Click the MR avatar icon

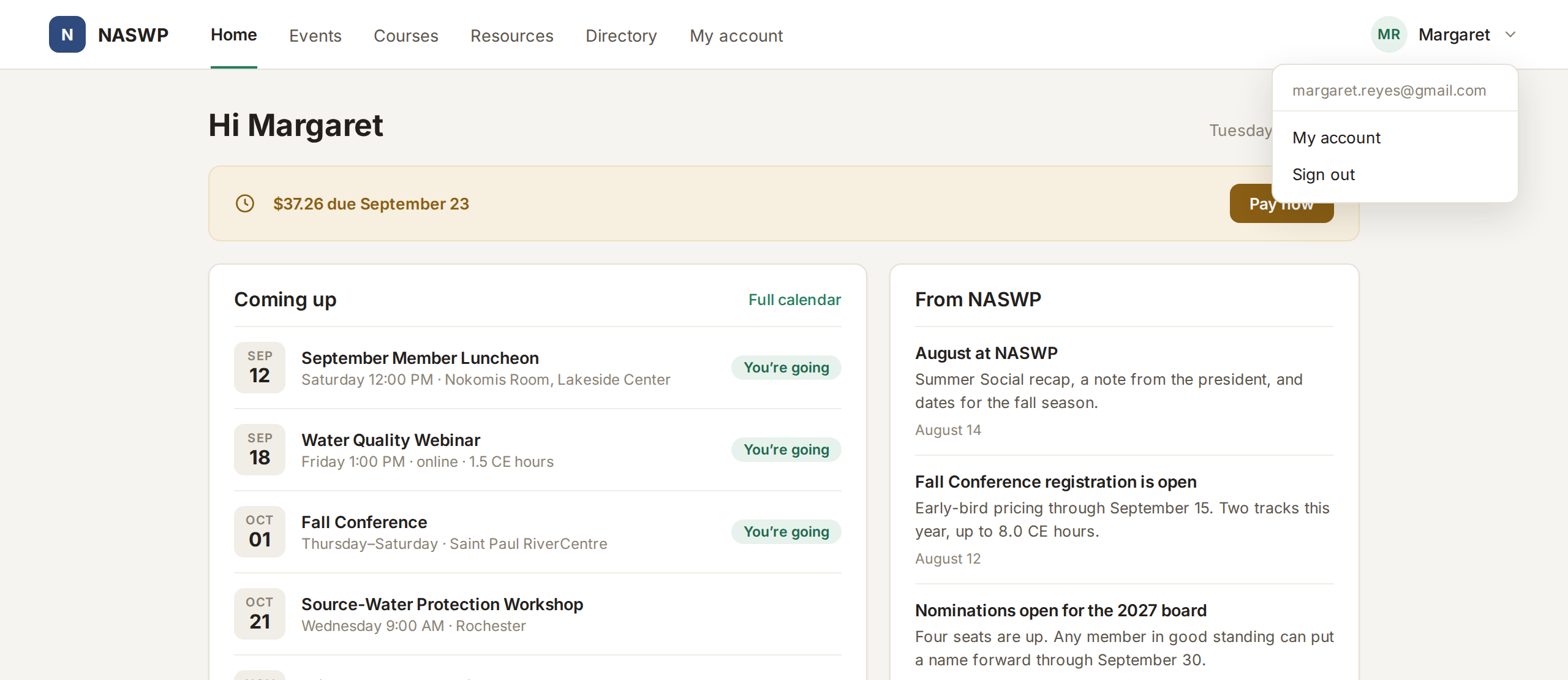pos(1389,34)
